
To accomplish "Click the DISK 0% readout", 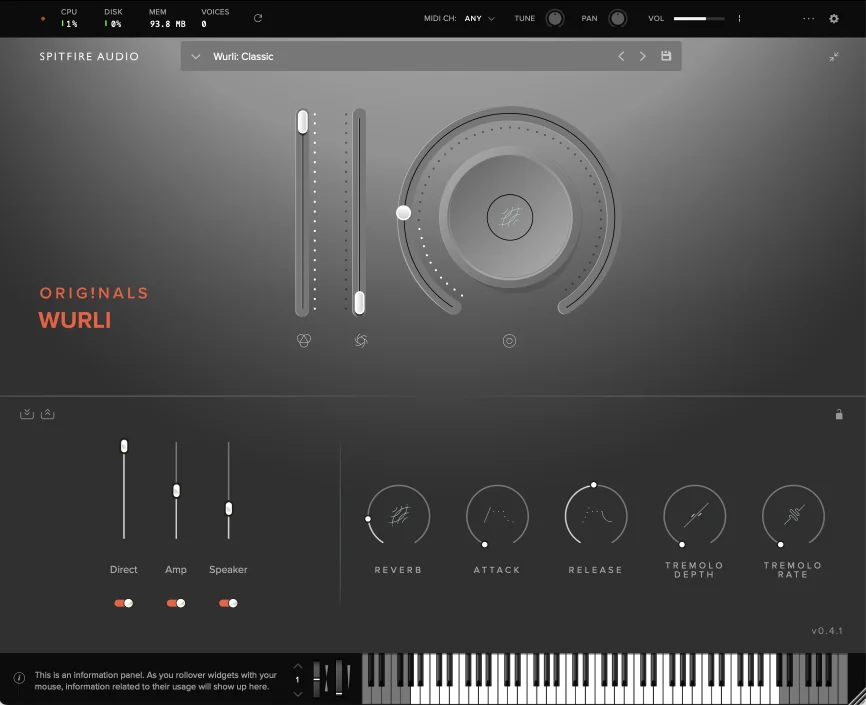I will (x=113, y=18).
